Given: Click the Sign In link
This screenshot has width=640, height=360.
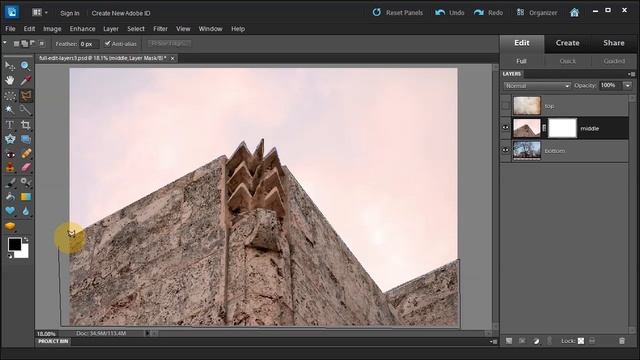Looking at the screenshot, I should click(70, 13).
